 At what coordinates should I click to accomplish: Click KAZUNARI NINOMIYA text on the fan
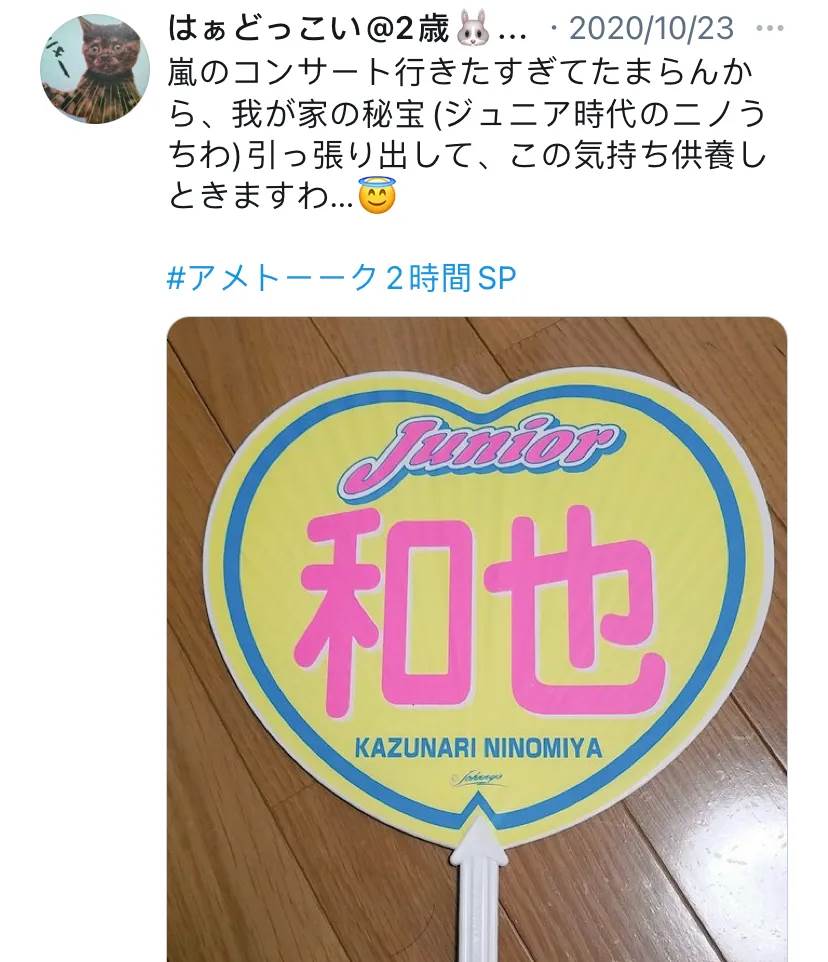click(478, 748)
